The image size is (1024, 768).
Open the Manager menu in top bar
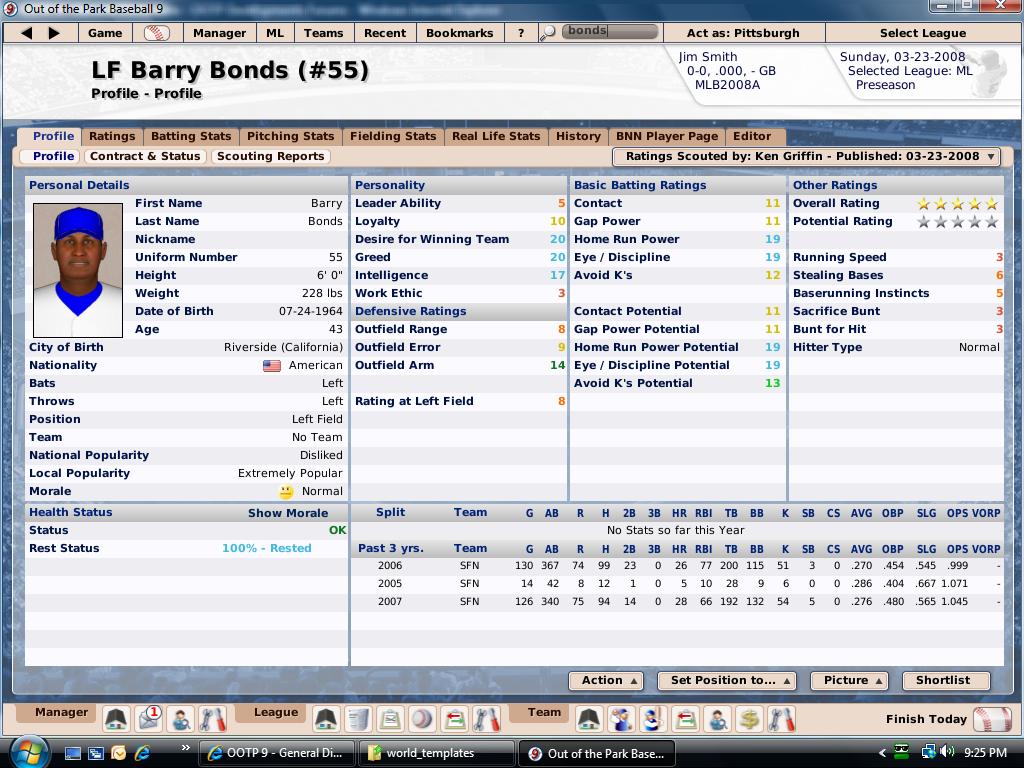pyautogui.click(x=219, y=33)
